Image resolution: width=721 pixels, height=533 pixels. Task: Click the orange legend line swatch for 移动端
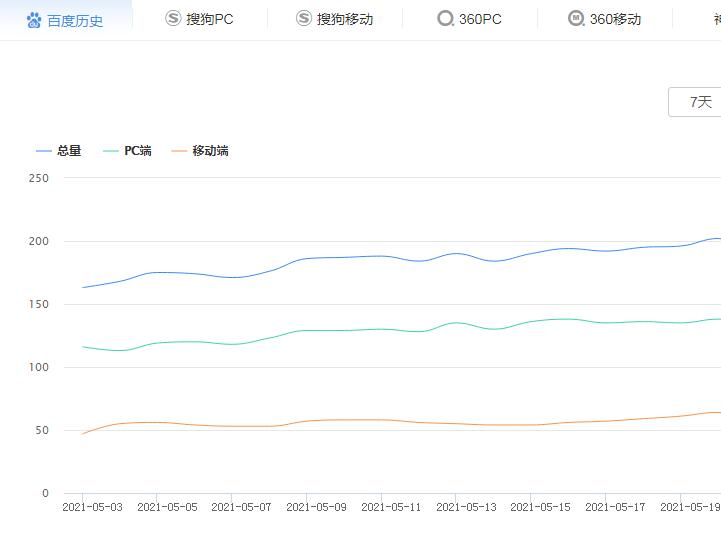click(180, 151)
